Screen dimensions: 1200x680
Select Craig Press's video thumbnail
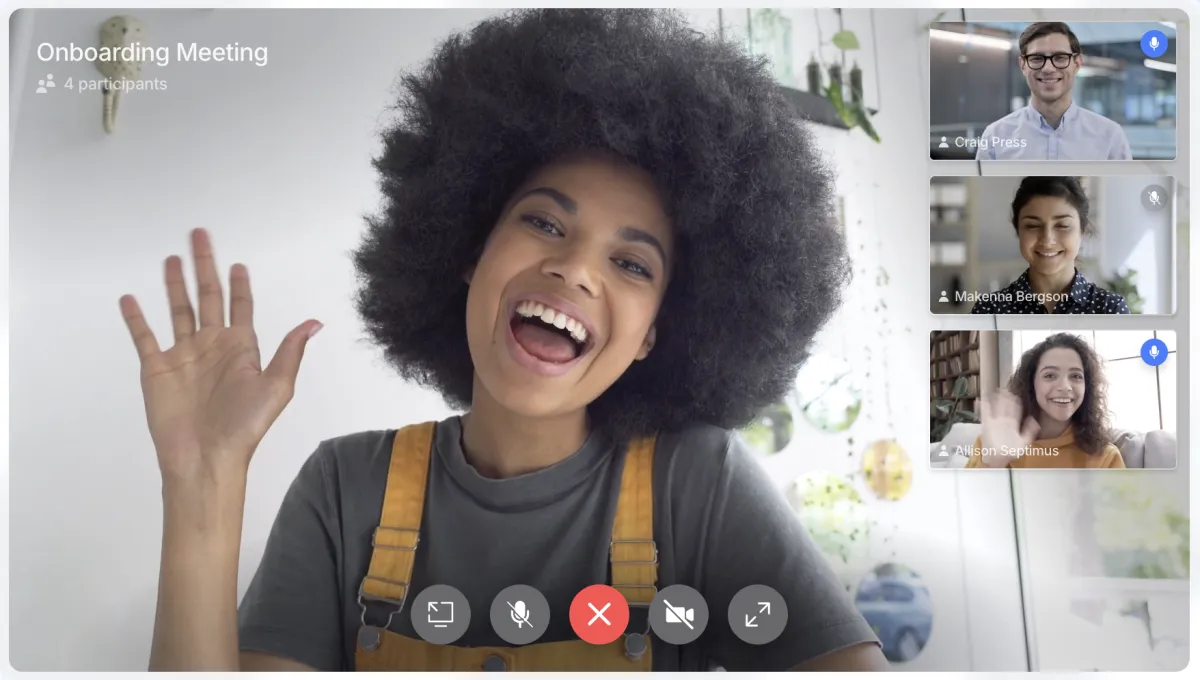click(1053, 91)
